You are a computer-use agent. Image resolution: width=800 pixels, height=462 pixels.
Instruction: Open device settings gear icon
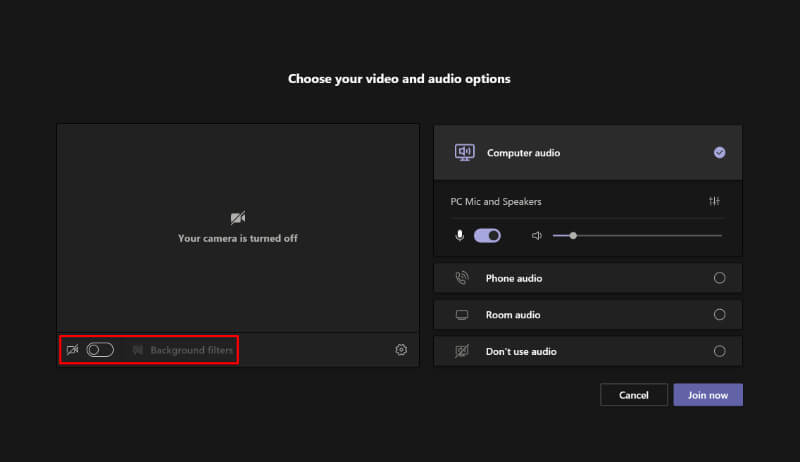pyautogui.click(x=401, y=350)
